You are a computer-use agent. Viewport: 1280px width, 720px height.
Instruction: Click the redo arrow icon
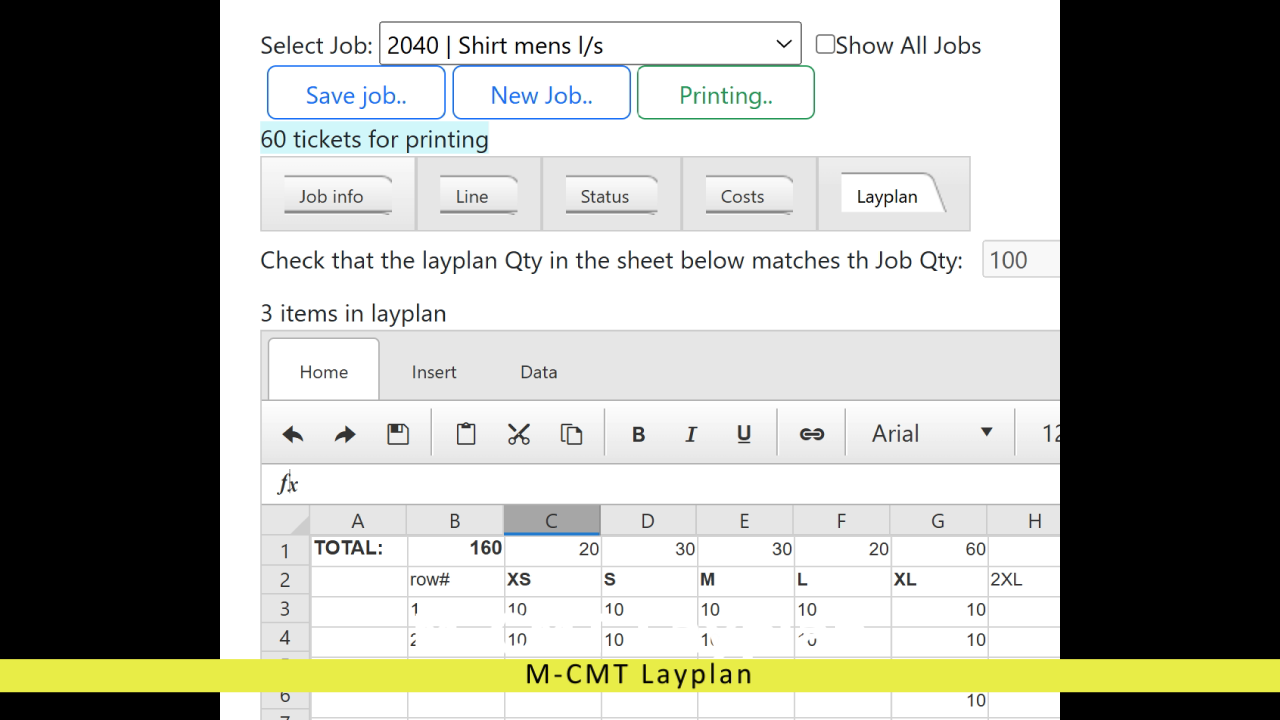(x=345, y=434)
